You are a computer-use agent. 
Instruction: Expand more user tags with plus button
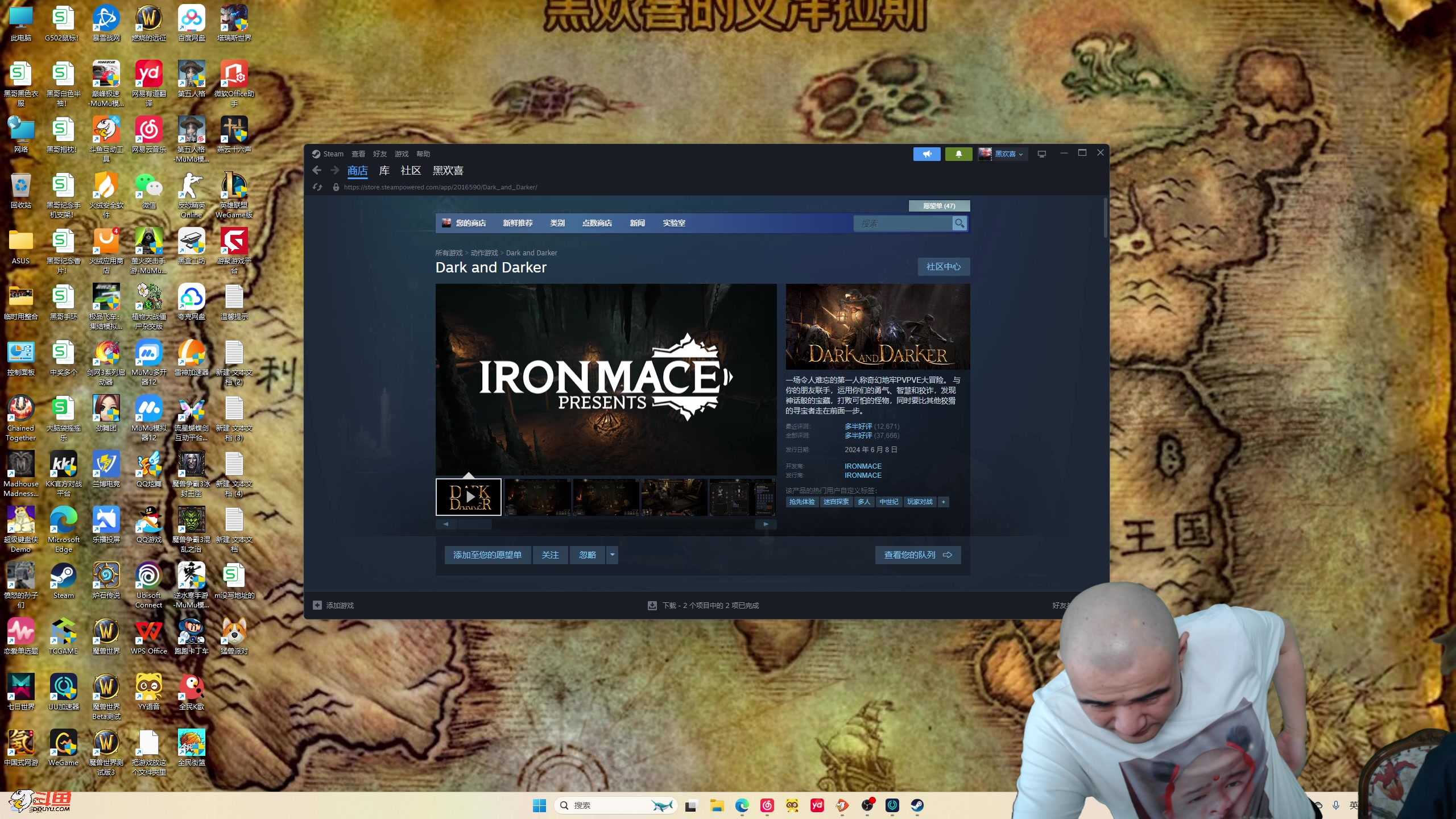pos(943,502)
